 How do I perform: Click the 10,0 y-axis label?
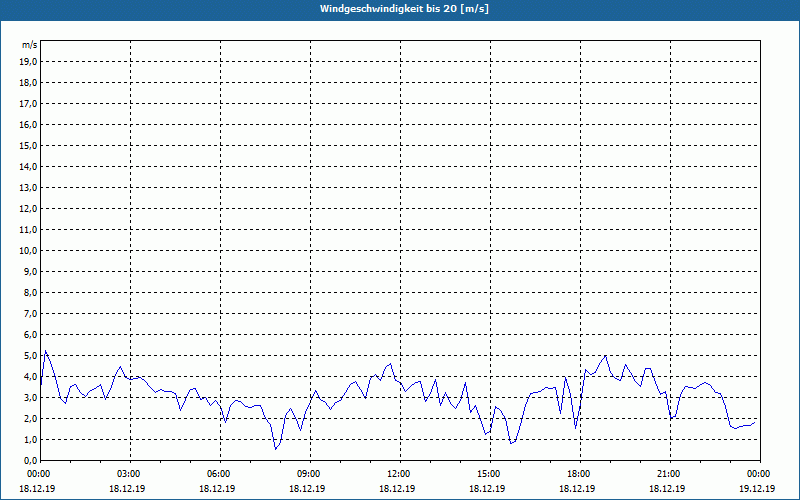click(28, 251)
